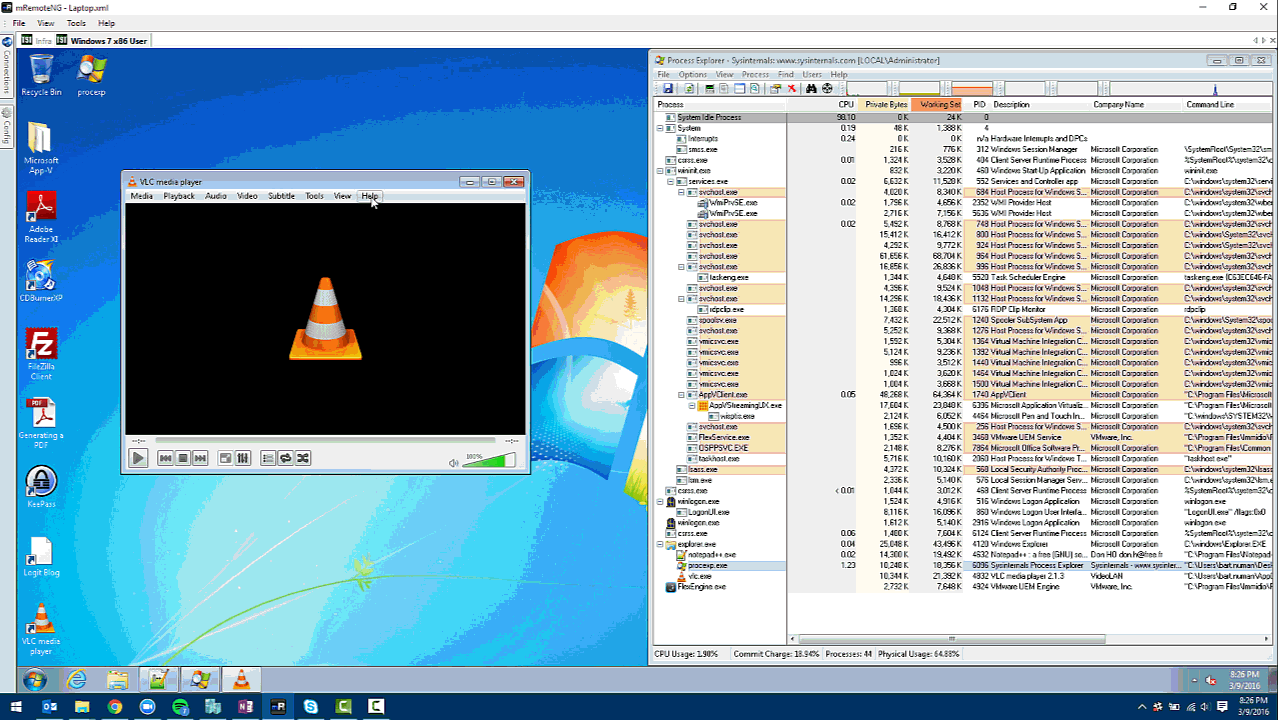Select the spoolsv.exe process row
Image resolution: width=1278 pixels, height=720 pixels.
[964, 320]
